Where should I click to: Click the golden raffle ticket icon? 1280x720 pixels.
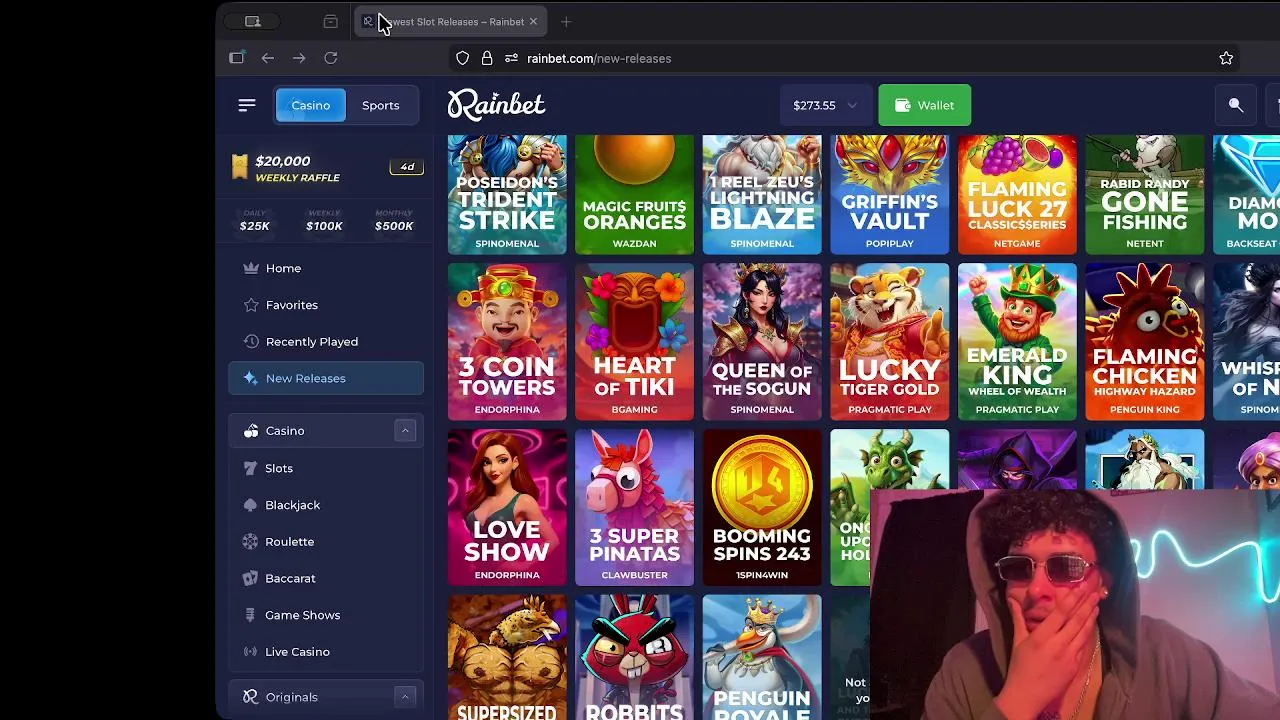(239, 167)
